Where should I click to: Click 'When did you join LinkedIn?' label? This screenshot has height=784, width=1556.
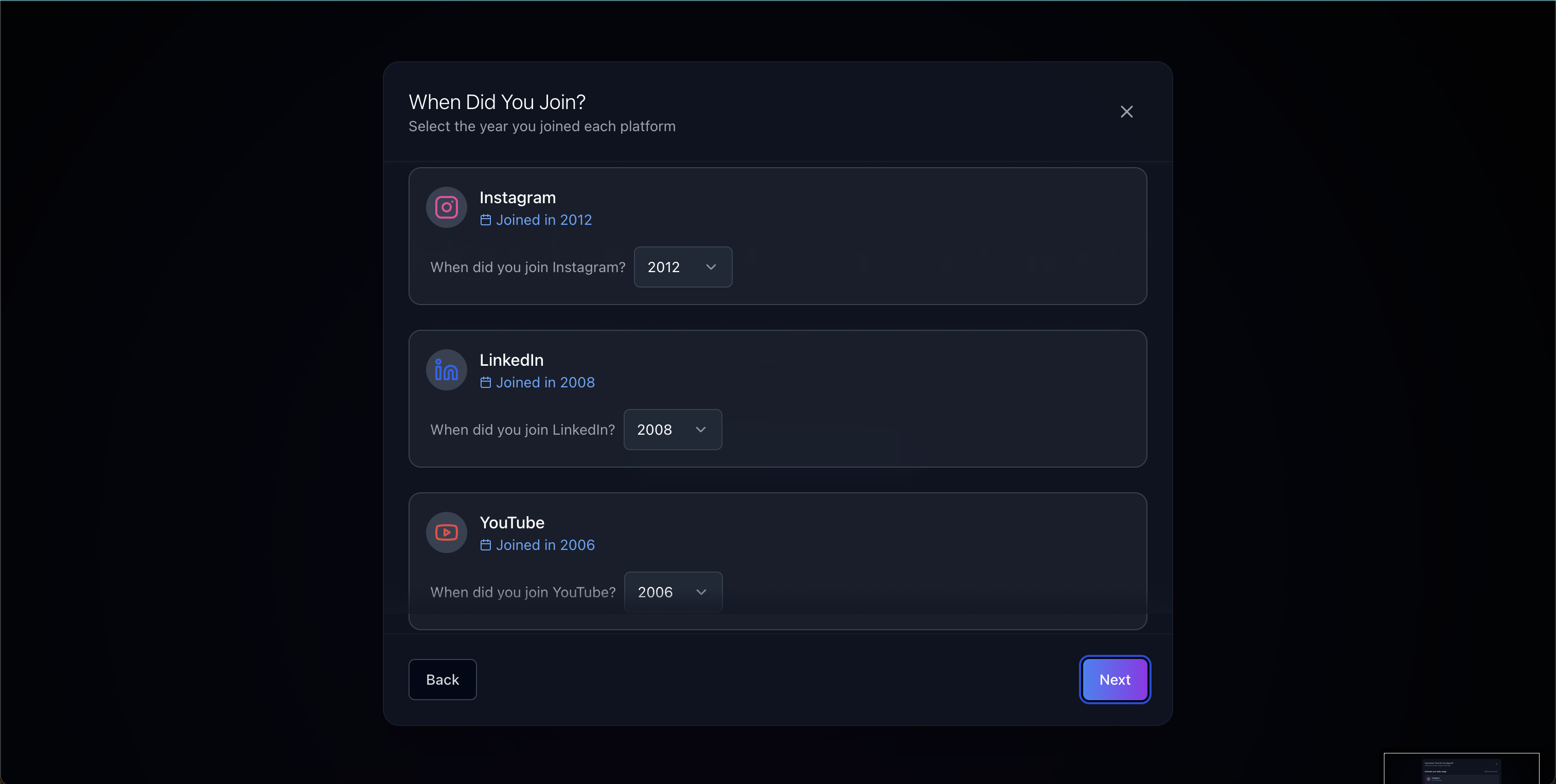click(x=522, y=430)
